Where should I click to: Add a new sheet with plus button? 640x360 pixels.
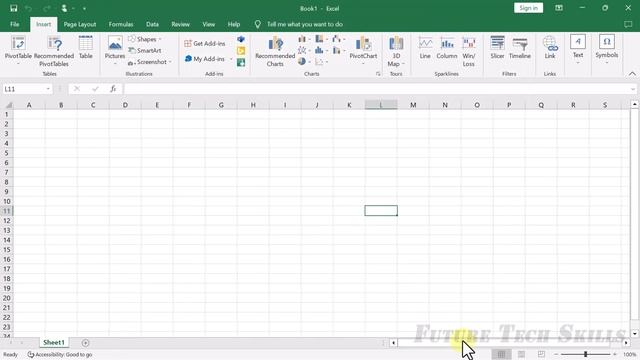(85, 343)
